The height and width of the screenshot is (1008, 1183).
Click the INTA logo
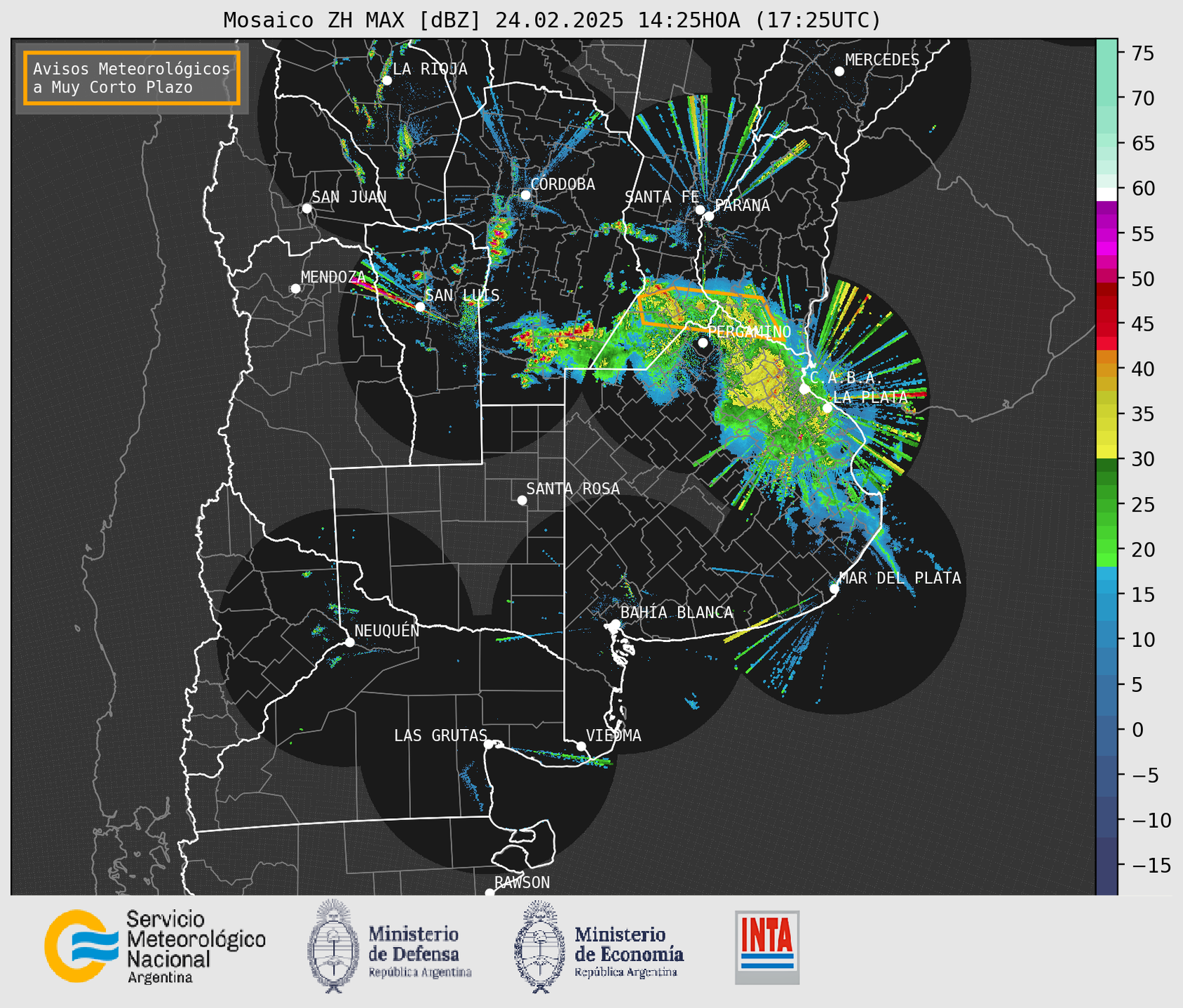[767, 947]
